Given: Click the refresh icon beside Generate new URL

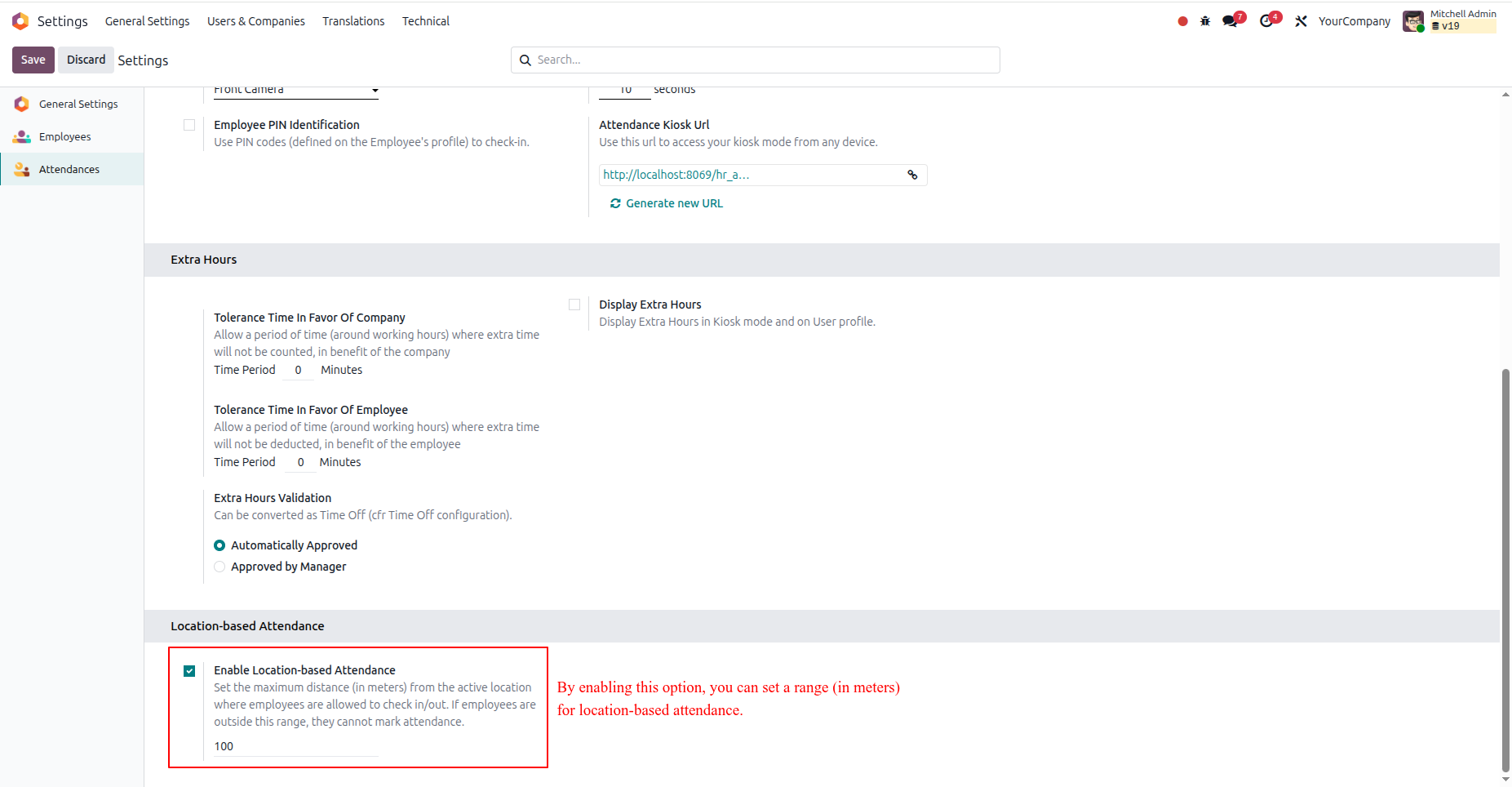Looking at the screenshot, I should [615, 203].
